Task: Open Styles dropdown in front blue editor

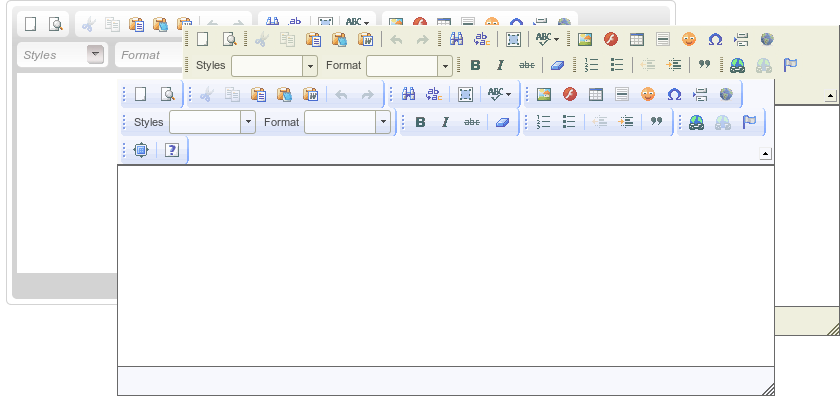Action: tap(247, 122)
